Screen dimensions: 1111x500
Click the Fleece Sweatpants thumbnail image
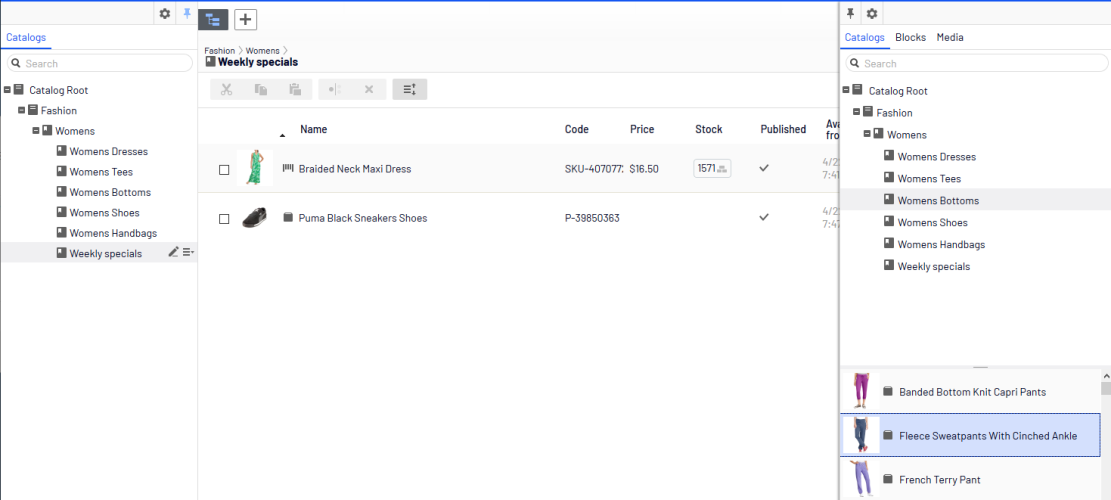861,435
